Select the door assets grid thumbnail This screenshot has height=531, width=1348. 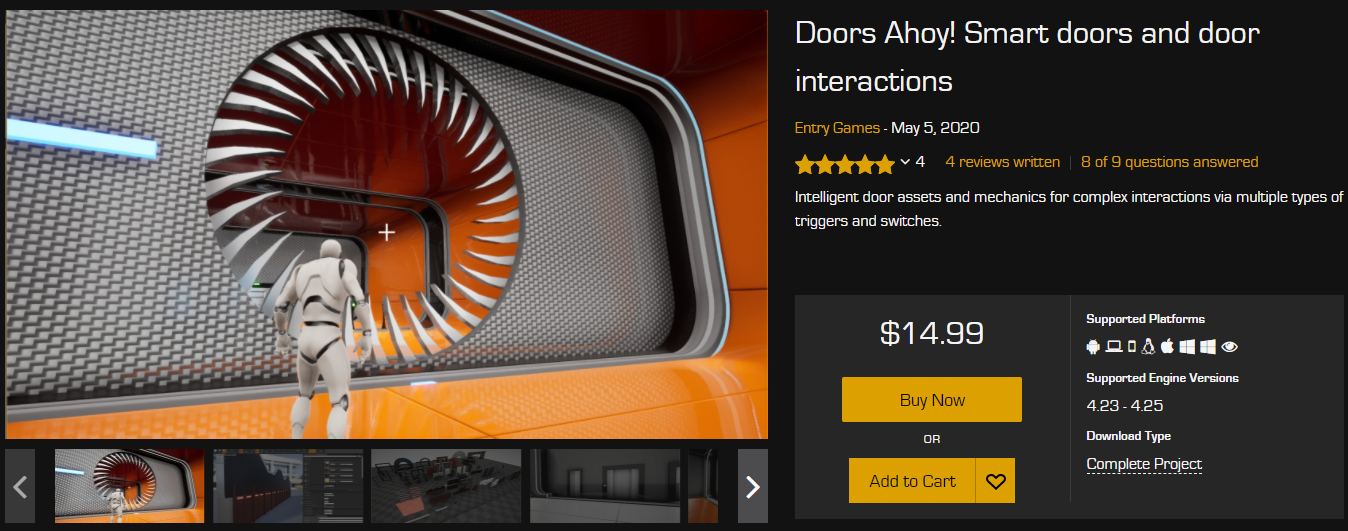(446, 486)
